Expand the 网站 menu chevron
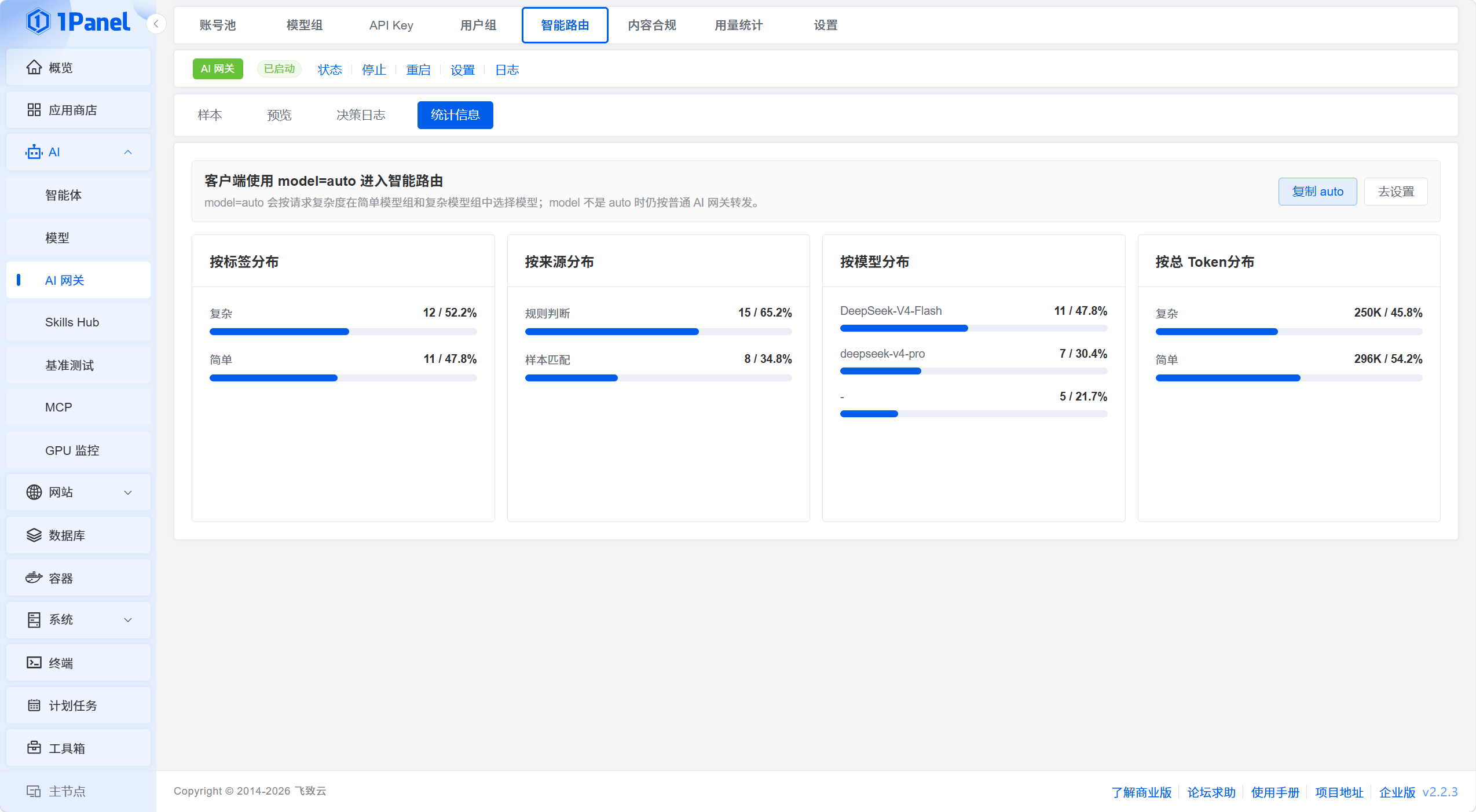This screenshot has width=1476, height=812. pyautogui.click(x=128, y=493)
